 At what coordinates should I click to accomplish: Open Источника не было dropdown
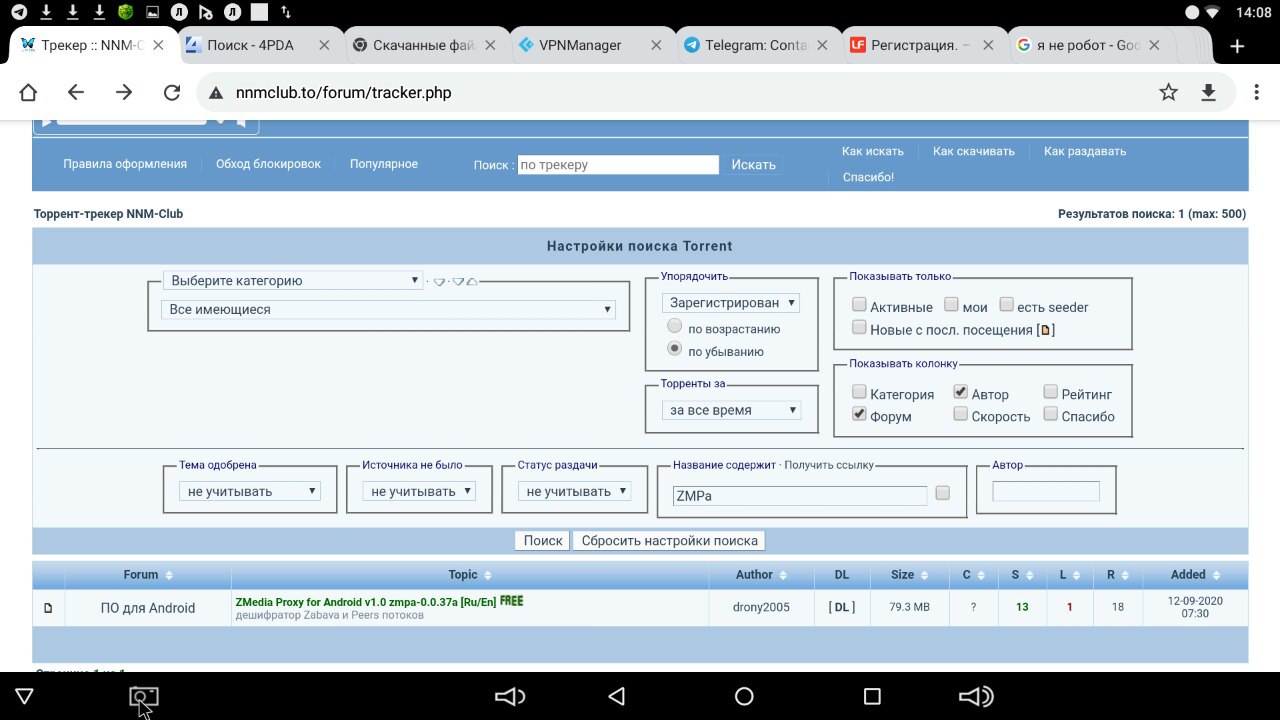[418, 491]
